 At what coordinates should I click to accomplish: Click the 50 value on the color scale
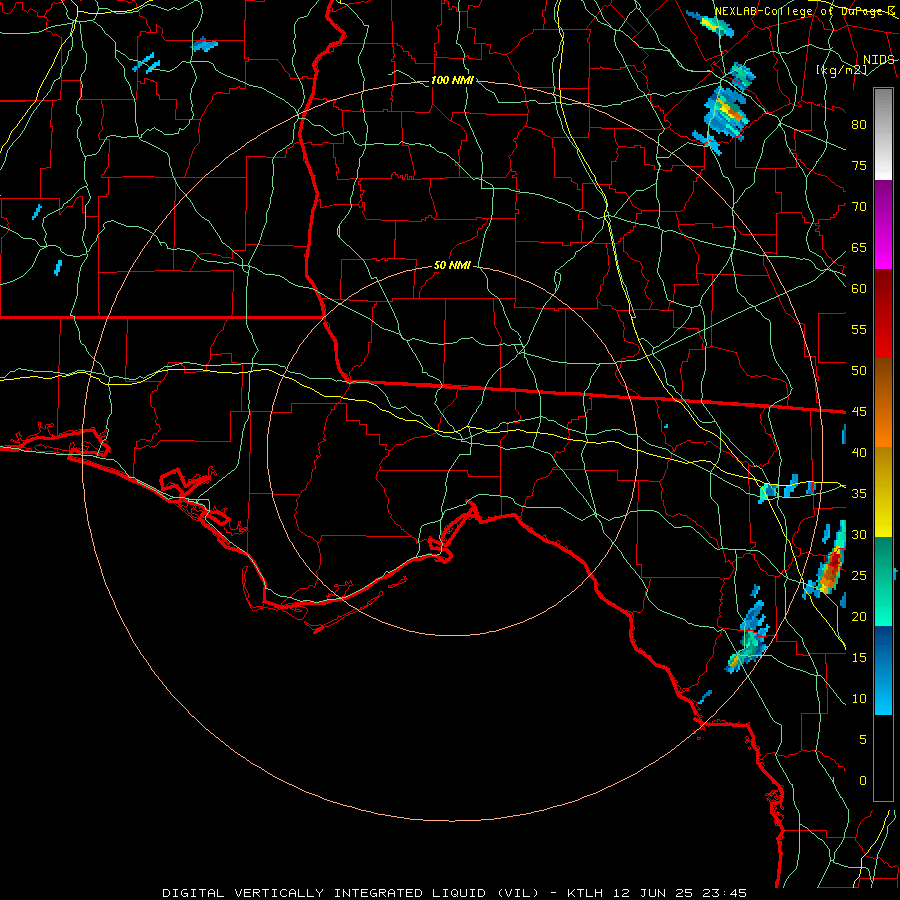(859, 370)
